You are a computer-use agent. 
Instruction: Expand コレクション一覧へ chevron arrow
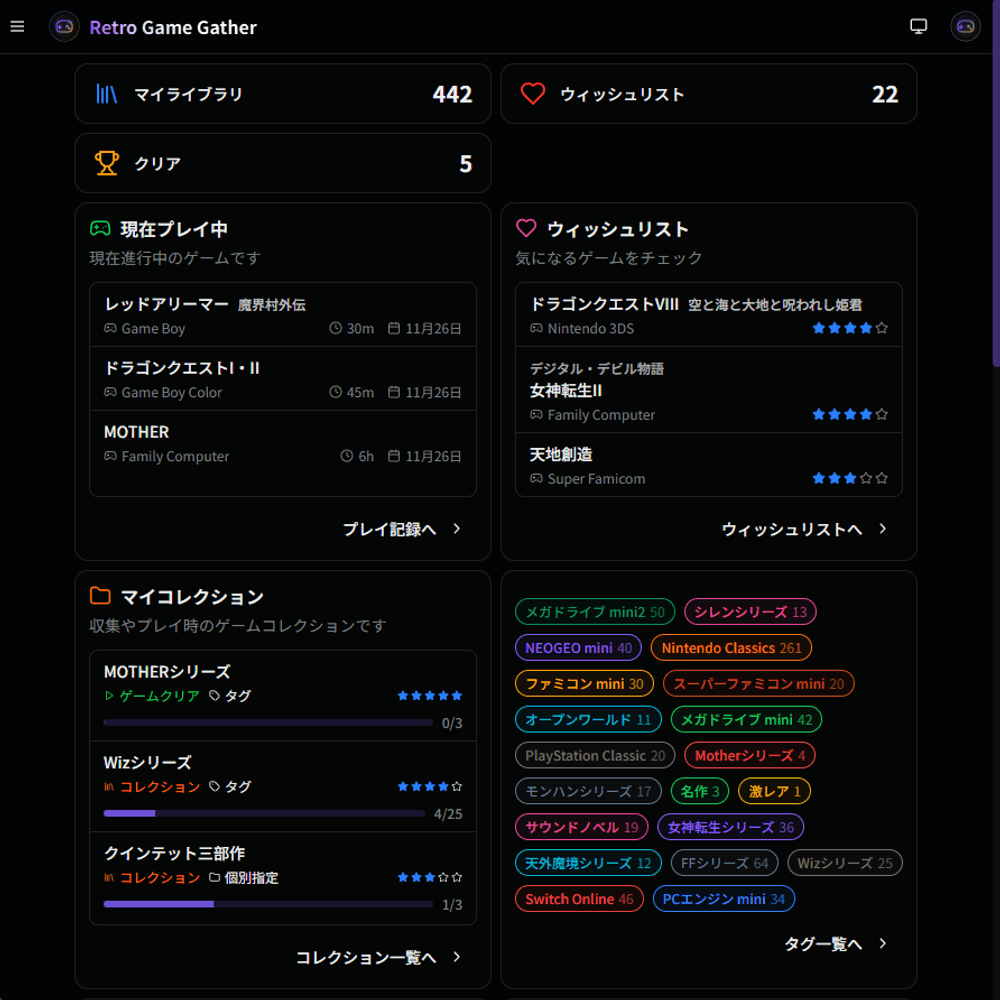tap(457, 957)
